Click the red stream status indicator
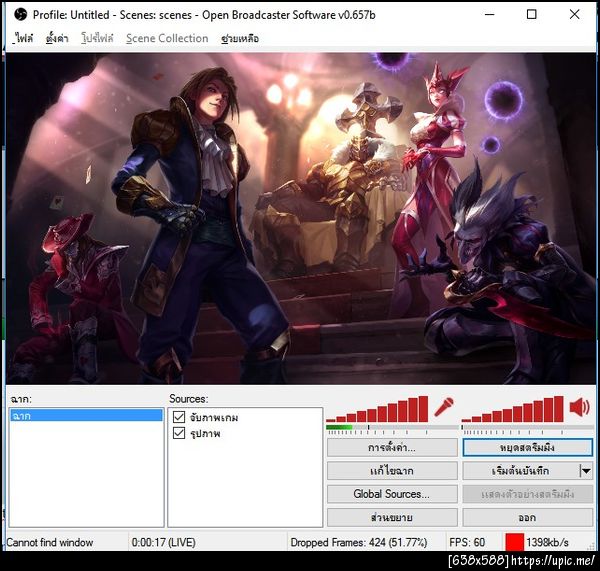Image resolution: width=600 pixels, height=571 pixels. click(514, 542)
